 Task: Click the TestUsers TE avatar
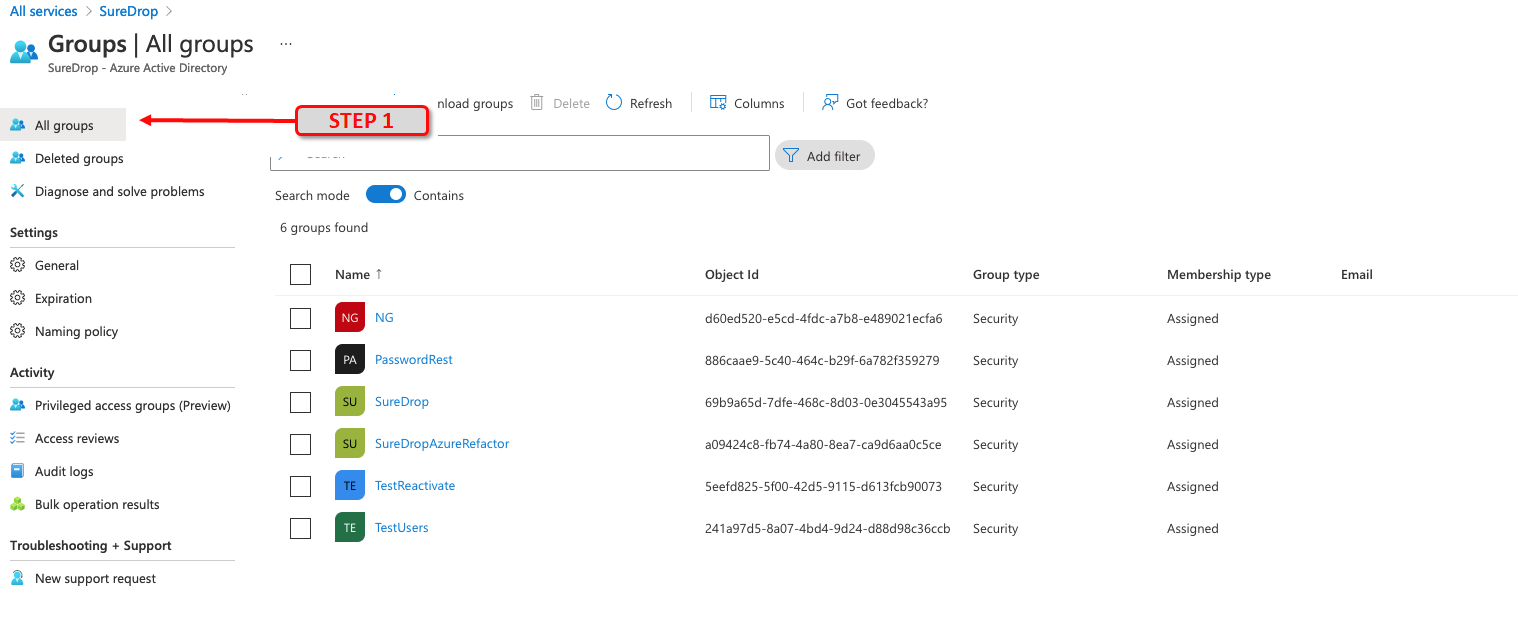(x=350, y=528)
